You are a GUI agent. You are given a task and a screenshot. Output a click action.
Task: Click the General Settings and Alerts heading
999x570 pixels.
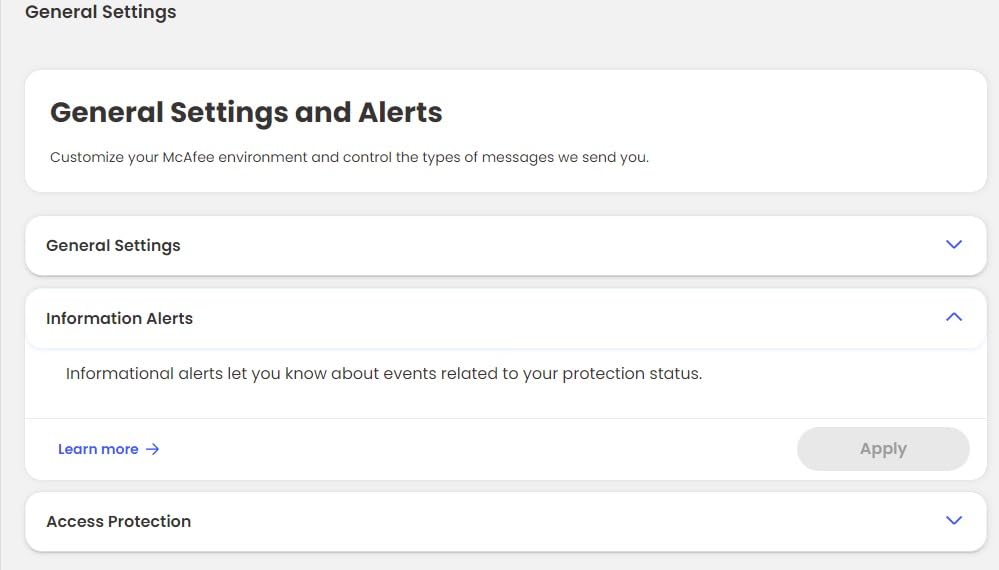pos(246,112)
